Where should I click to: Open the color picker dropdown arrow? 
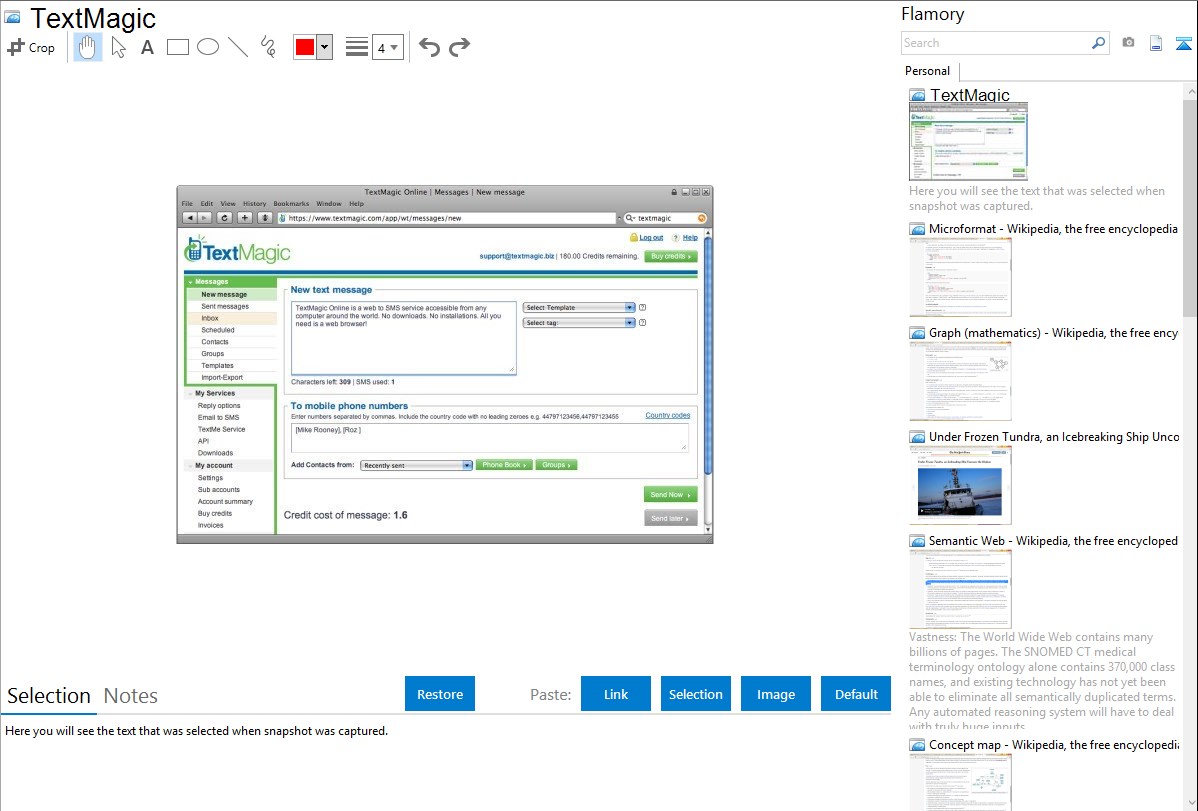click(x=325, y=47)
